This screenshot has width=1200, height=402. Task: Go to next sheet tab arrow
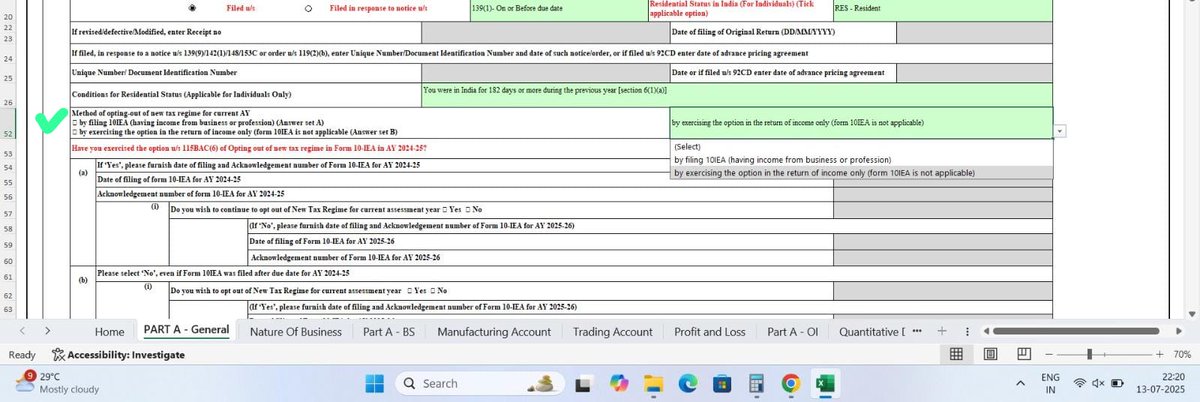point(48,330)
